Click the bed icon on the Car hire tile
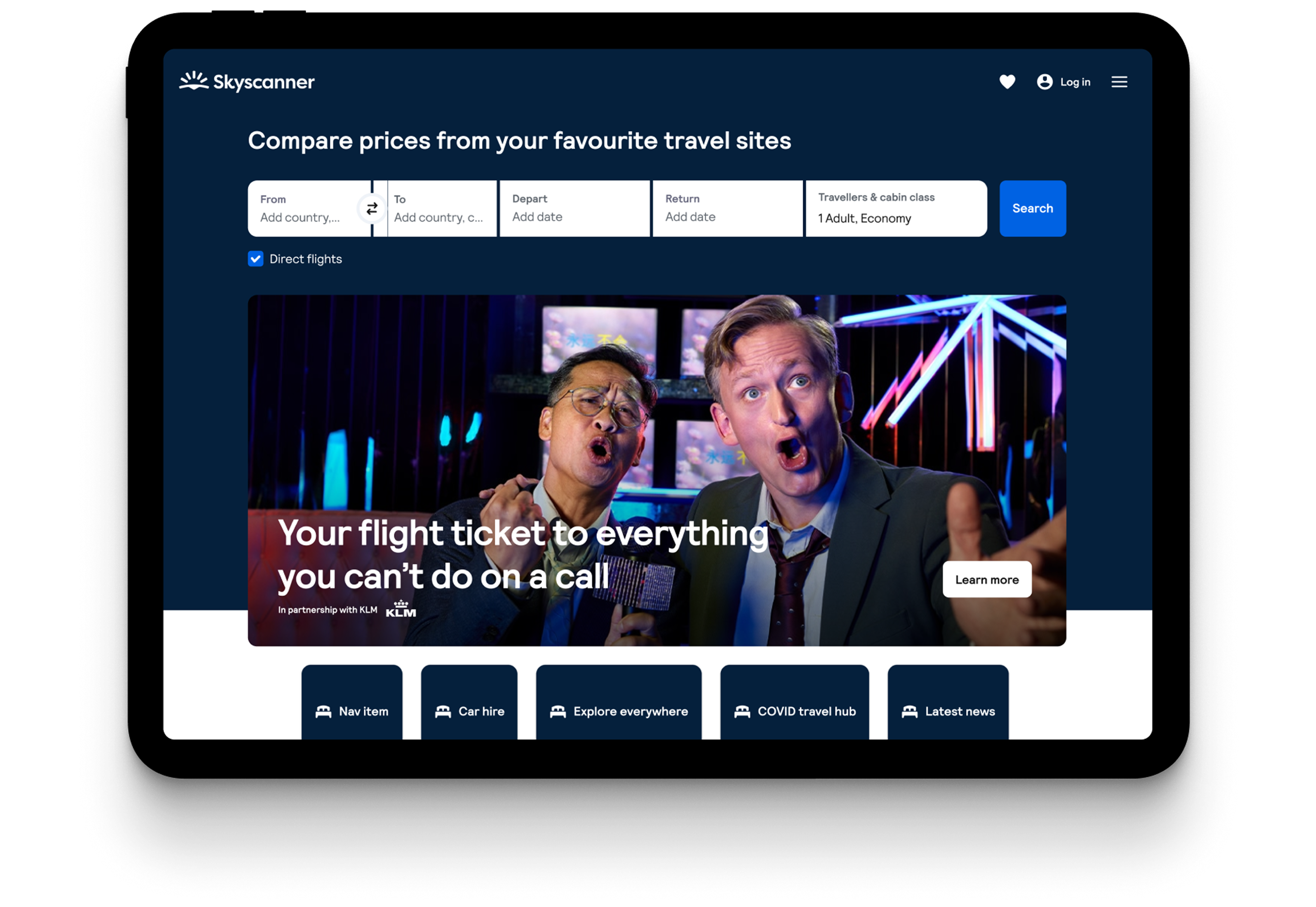This screenshot has width=1316, height=907. coord(443,711)
